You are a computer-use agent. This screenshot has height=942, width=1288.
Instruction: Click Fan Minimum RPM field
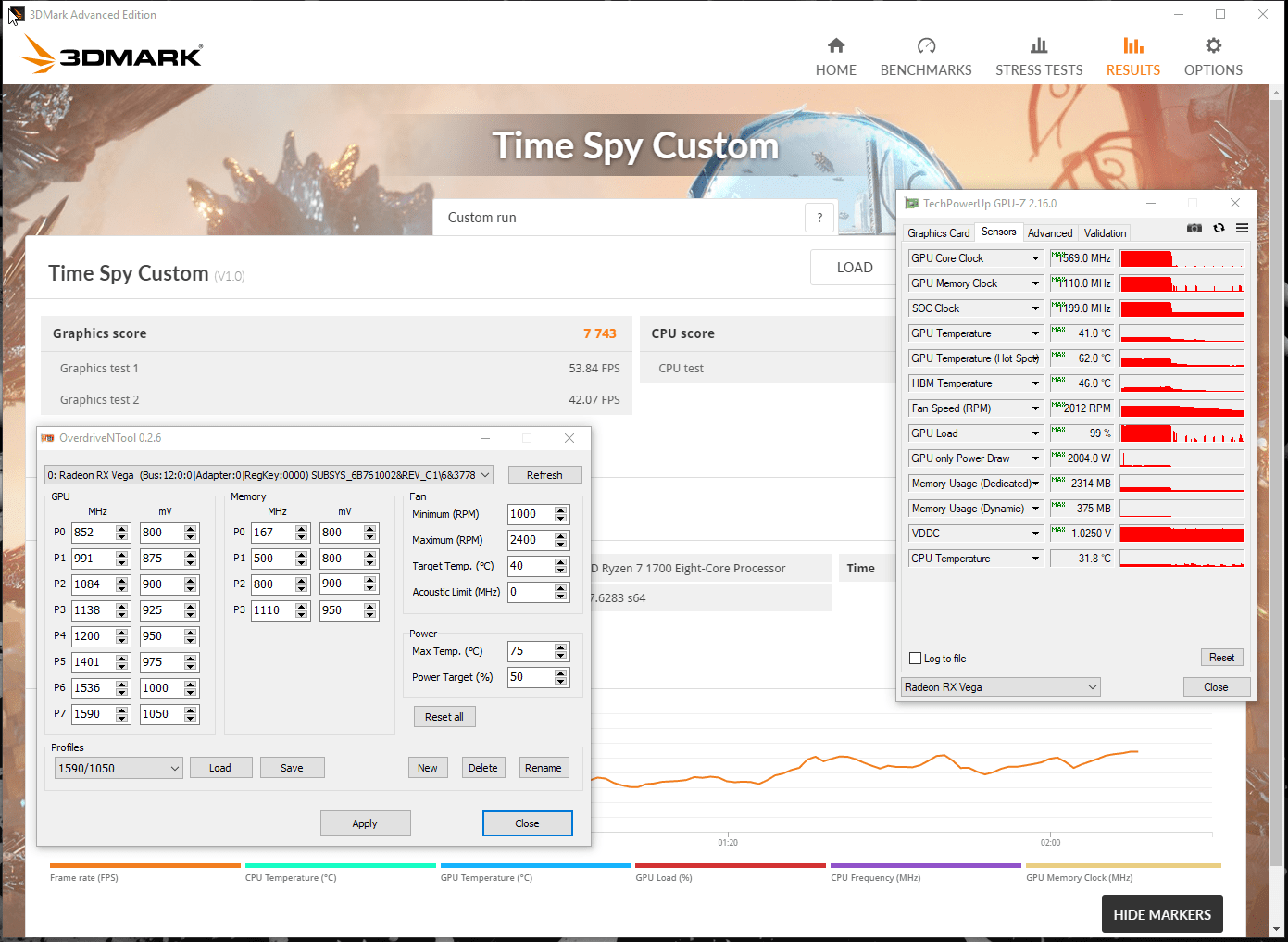pos(531,514)
